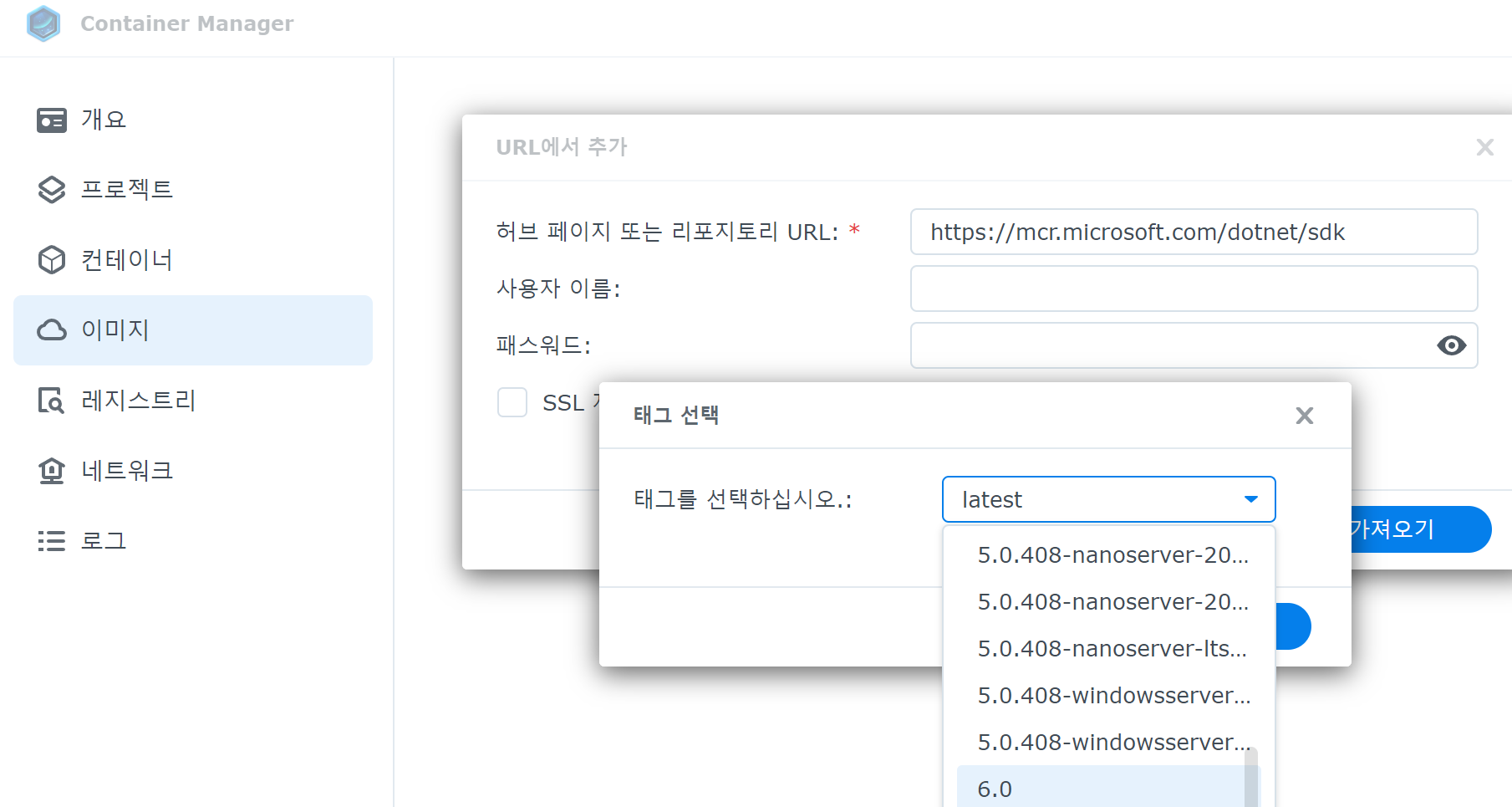Enable the SSL checkbox
Viewport: 1512px width, 807px height.
[512, 402]
